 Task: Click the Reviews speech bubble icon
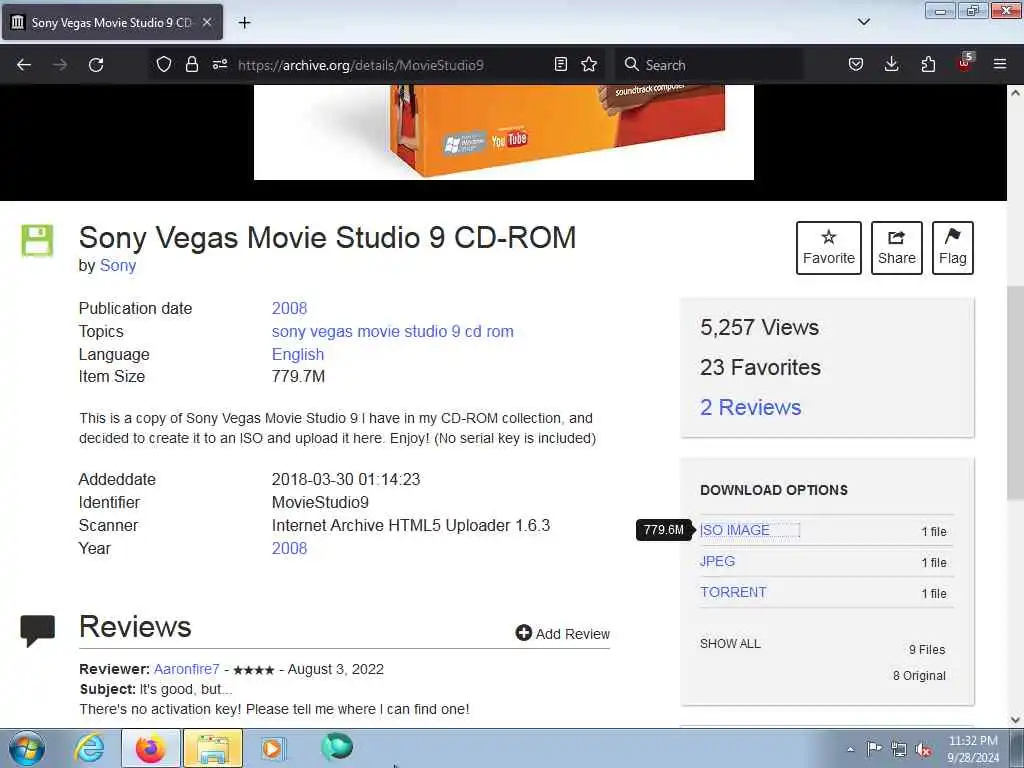point(37,630)
